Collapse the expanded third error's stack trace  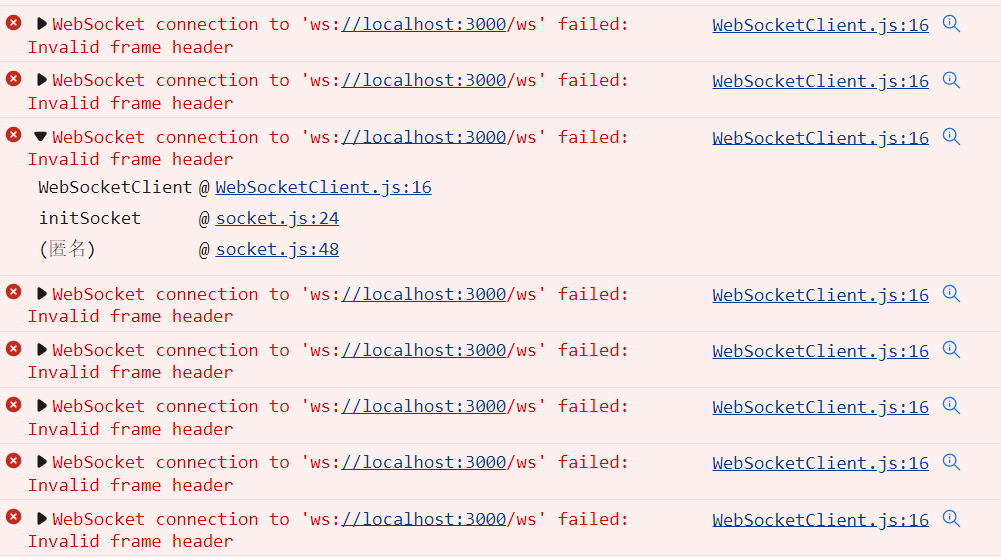41,137
